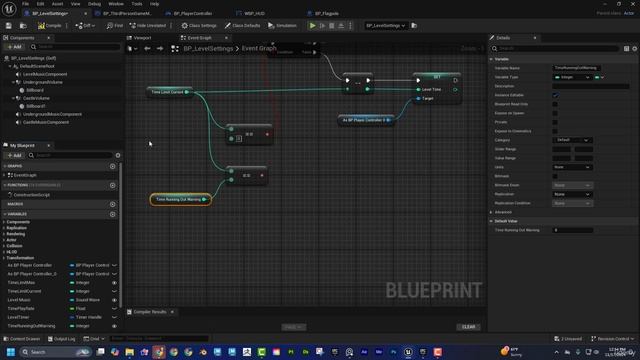Open the Tools menu
Image resolution: width=640 pixels, height=360 pixels.
tap(137, 4)
